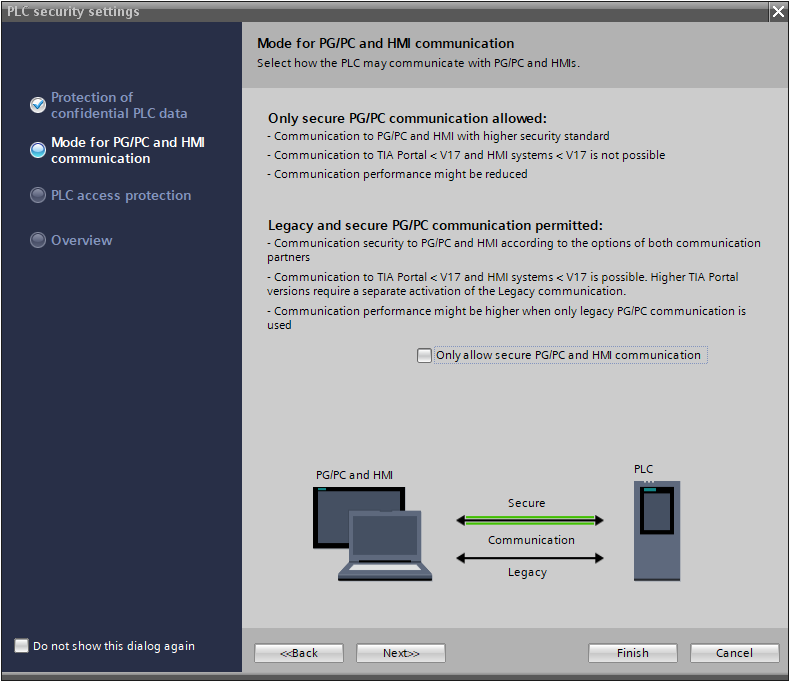Click the PLC security settings title bar
The height and width of the screenshot is (682, 790).
pos(385,12)
